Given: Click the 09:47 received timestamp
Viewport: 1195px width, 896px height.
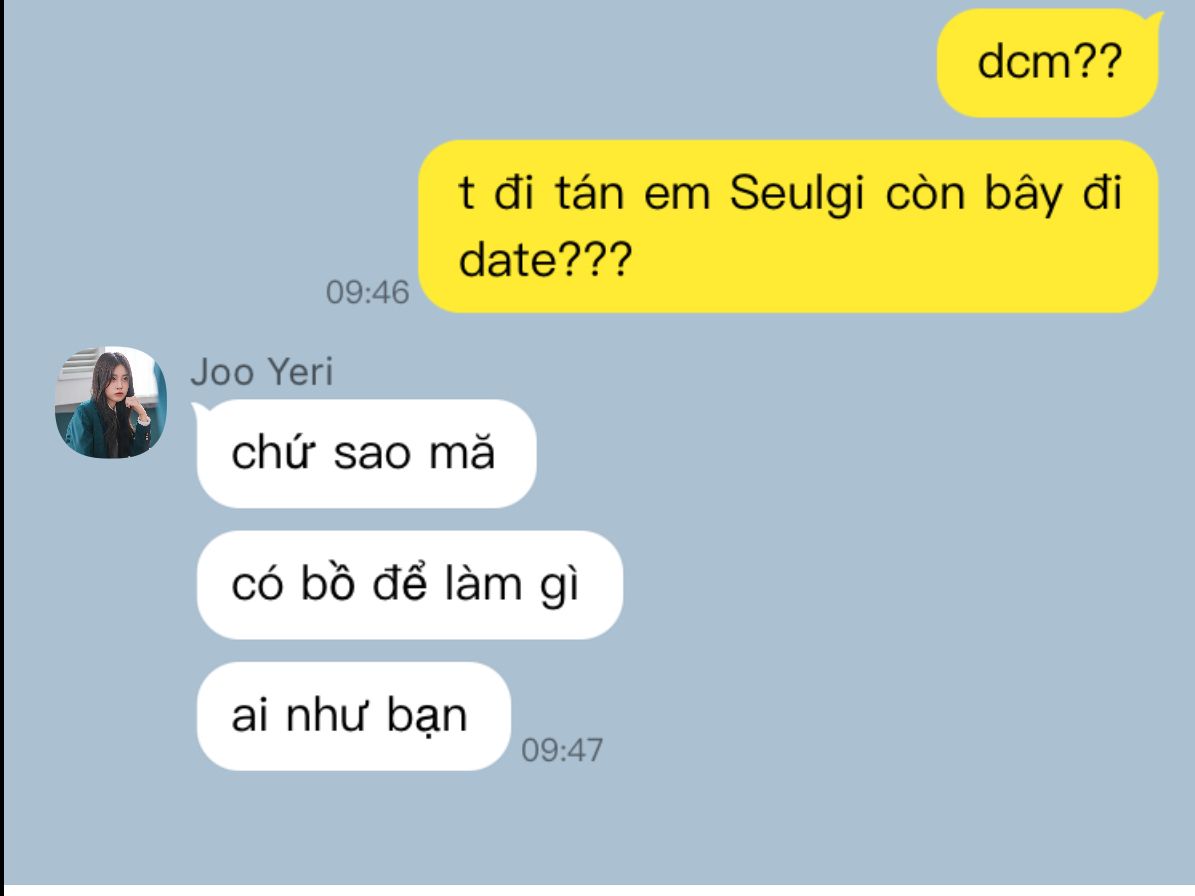Looking at the screenshot, I should click(562, 750).
